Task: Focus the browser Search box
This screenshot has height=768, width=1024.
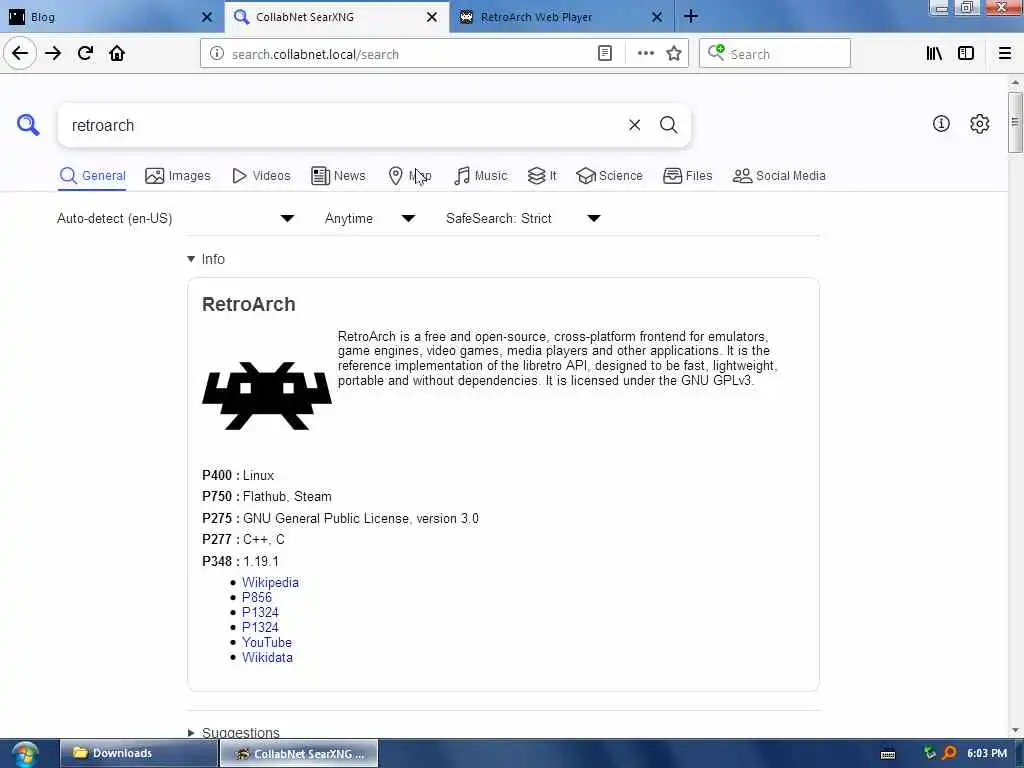Action: click(x=775, y=54)
